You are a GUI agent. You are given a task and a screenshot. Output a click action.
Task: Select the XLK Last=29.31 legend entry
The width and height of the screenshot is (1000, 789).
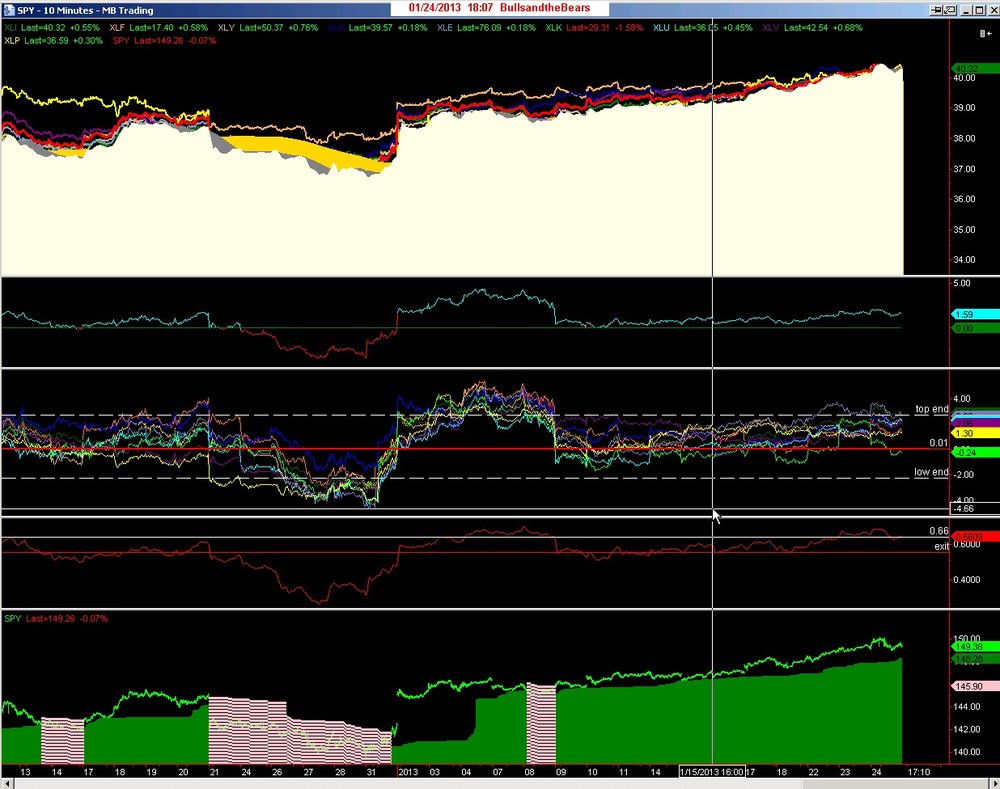click(x=594, y=27)
